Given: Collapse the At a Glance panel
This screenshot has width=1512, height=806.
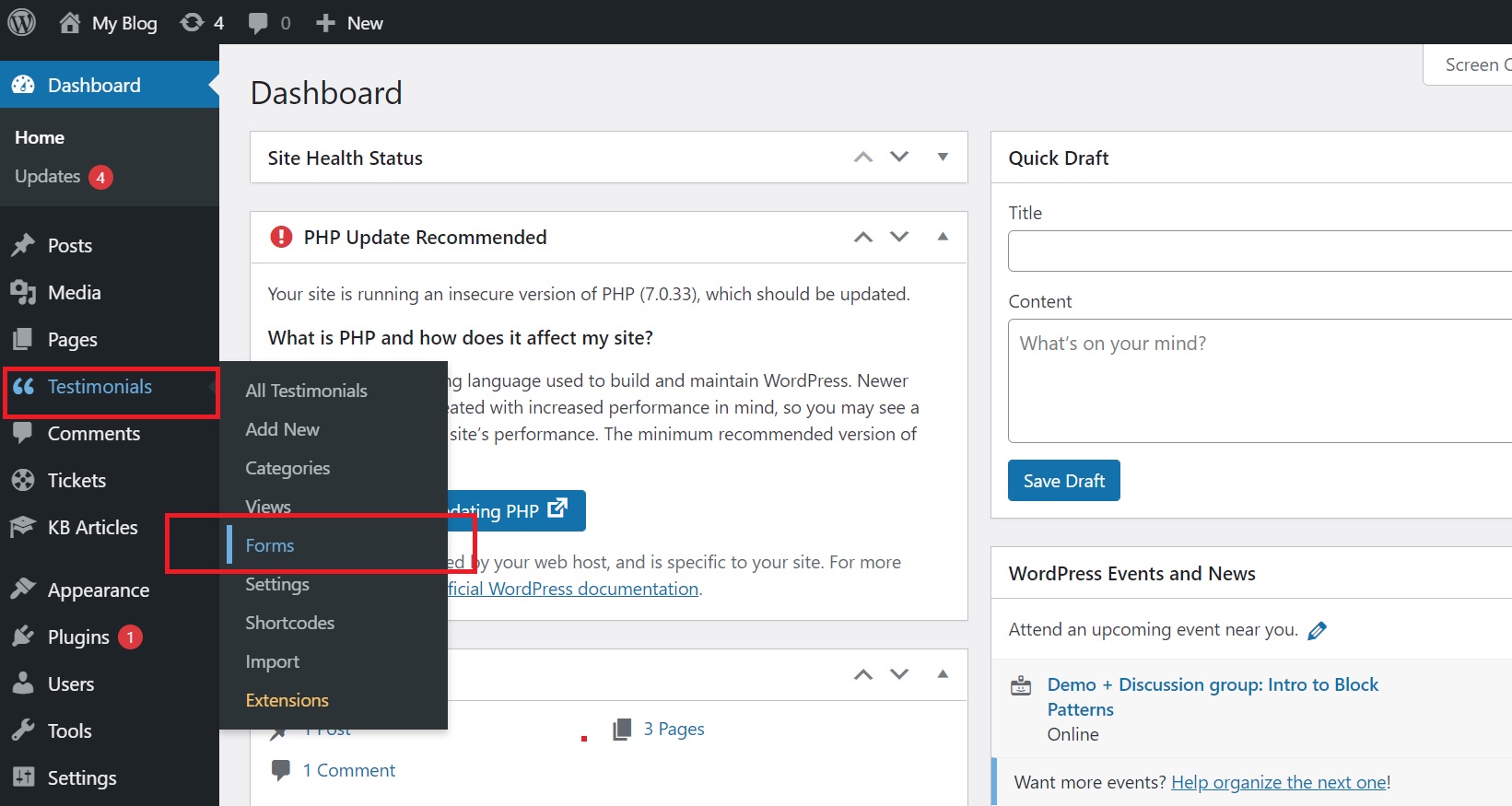Looking at the screenshot, I should click(943, 674).
